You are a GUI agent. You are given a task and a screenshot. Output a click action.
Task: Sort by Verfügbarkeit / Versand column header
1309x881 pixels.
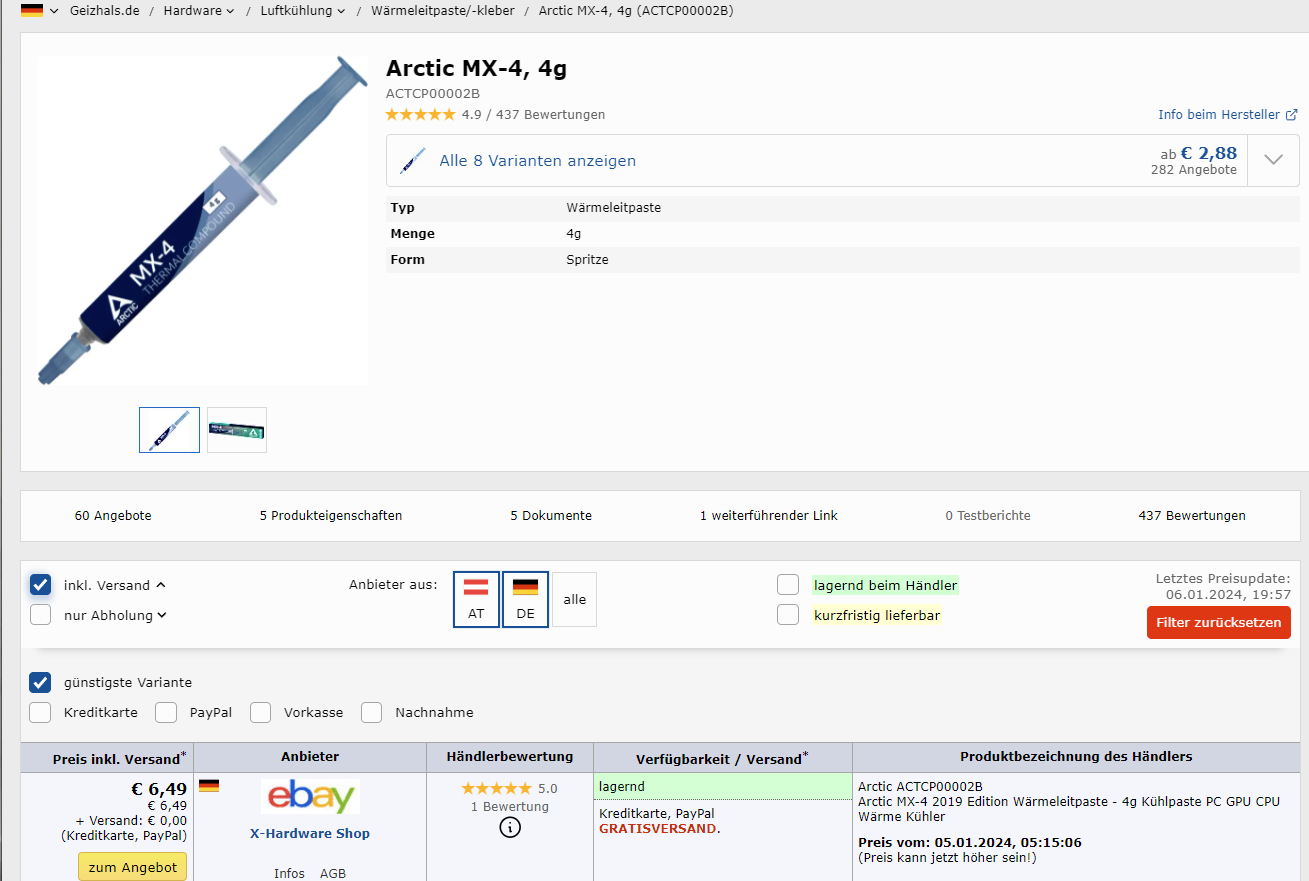tap(720, 758)
